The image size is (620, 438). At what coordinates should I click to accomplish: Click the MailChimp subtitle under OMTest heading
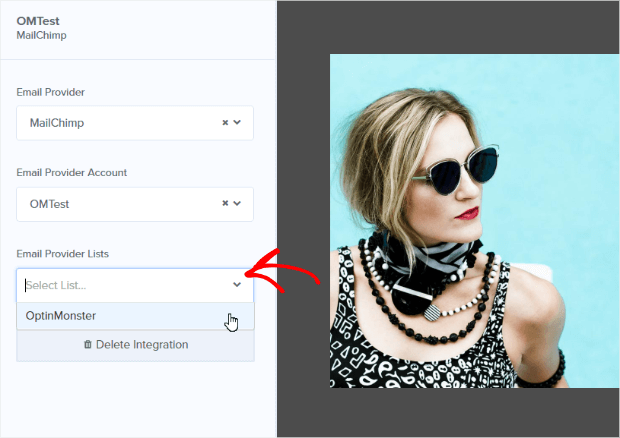[x=42, y=36]
